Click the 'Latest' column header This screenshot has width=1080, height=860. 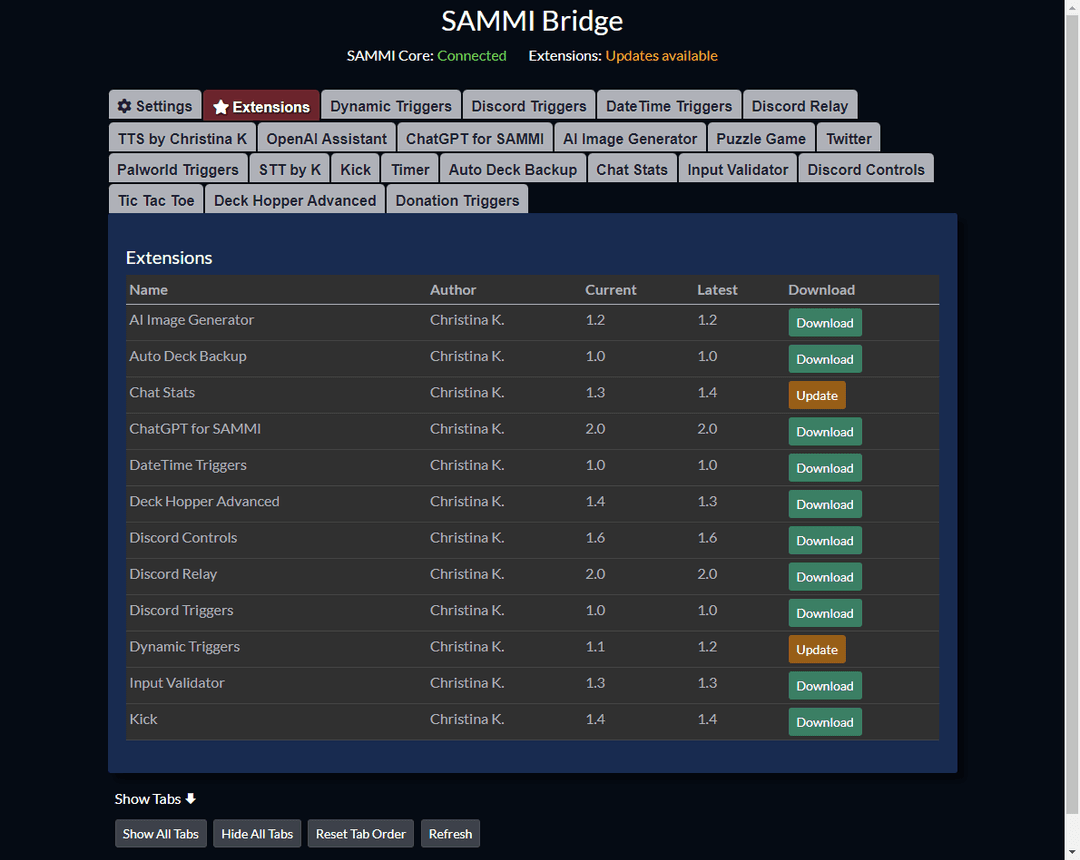[x=717, y=290]
